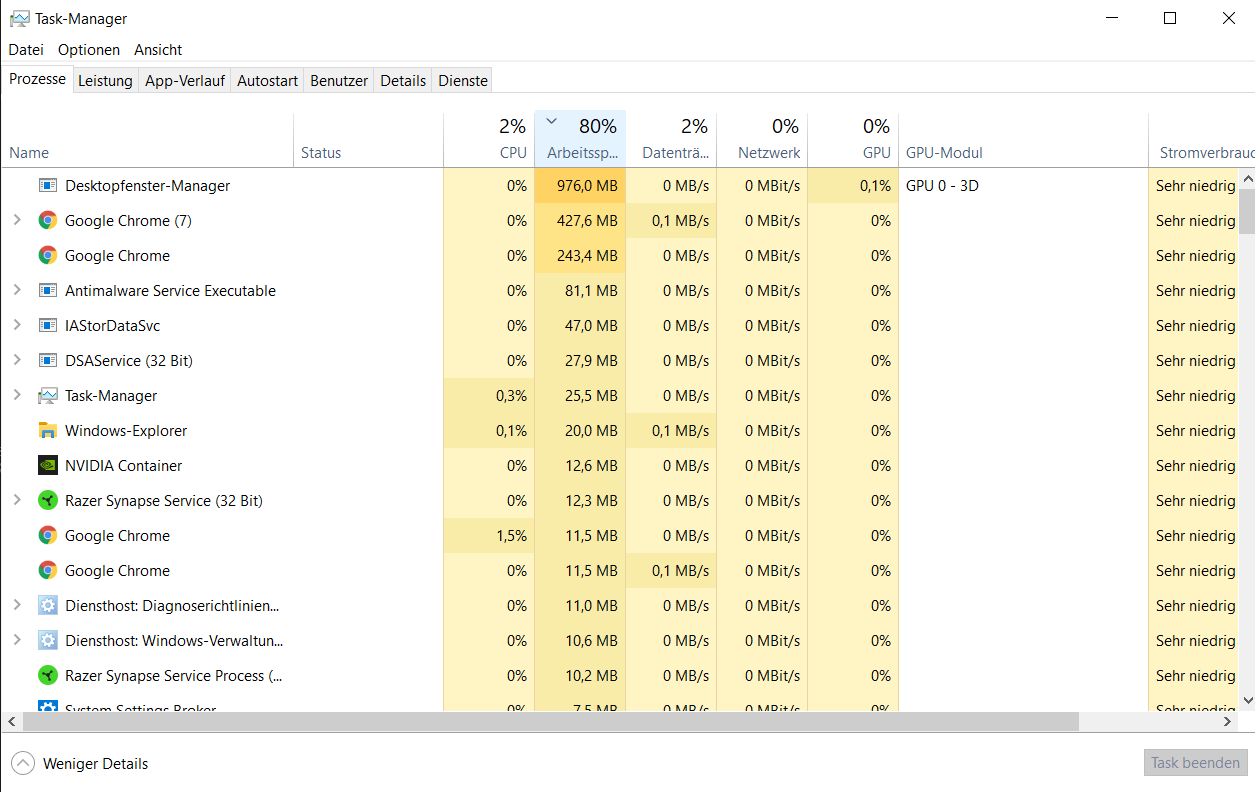Click the Razer Synapse Service (32 Bit) icon
The width and height of the screenshot is (1255, 792).
tap(48, 501)
